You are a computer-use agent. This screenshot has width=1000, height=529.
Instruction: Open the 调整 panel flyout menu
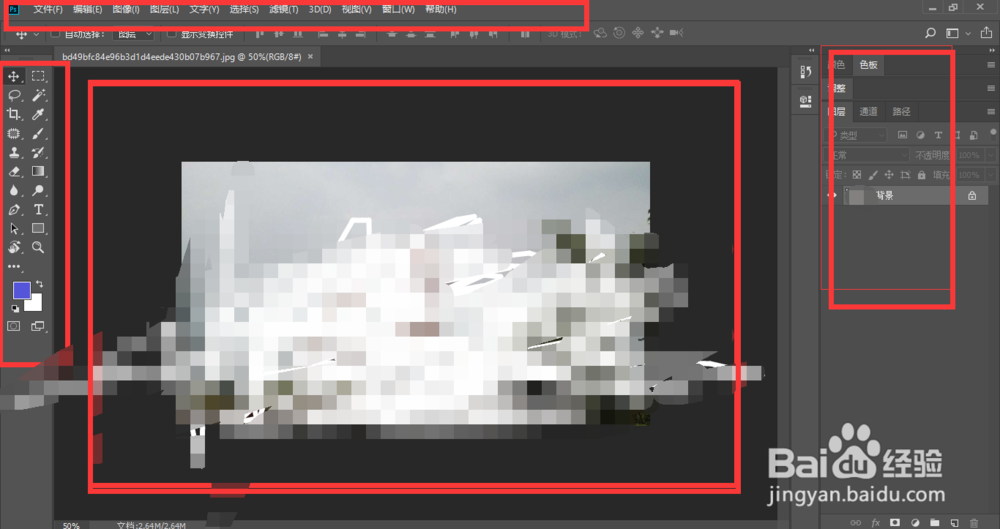pyautogui.click(x=991, y=88)
